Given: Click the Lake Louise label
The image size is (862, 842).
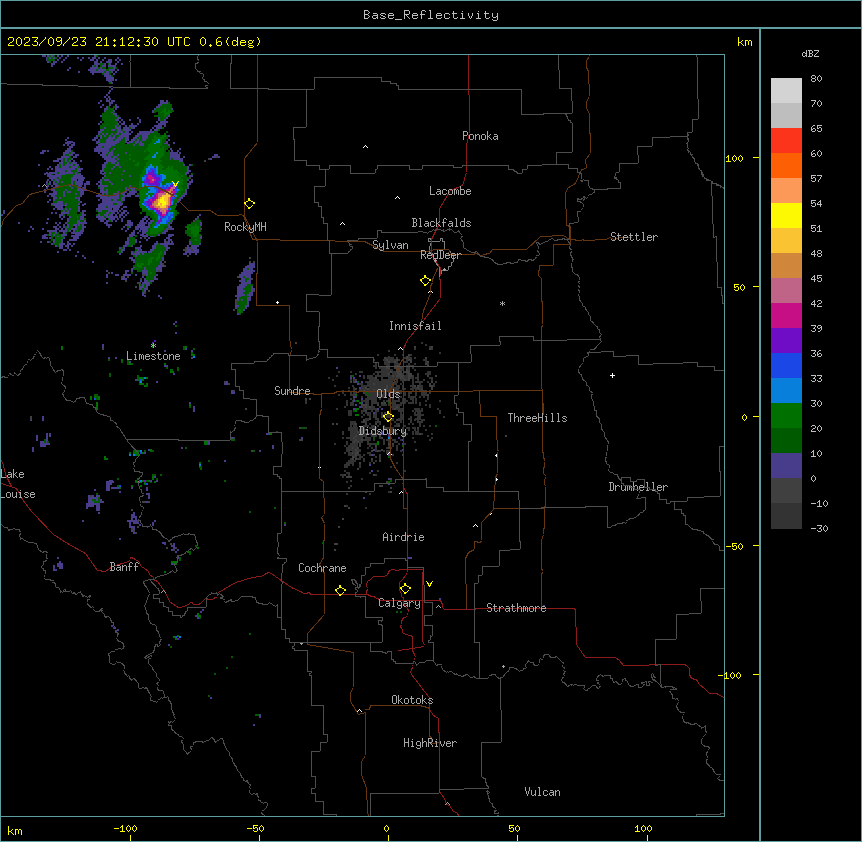Looking at the screenshot, I should [16, 484].
